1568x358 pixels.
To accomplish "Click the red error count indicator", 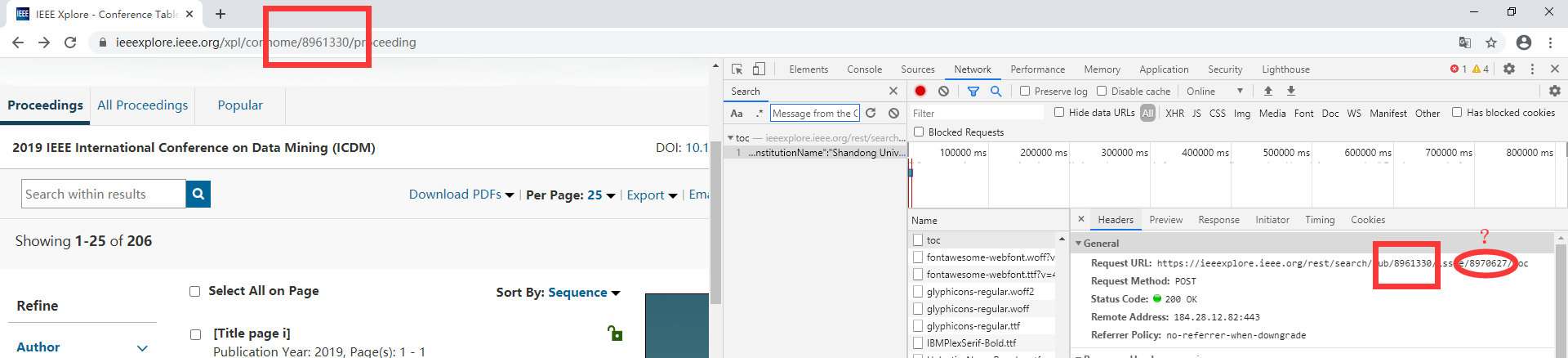I will click(1459, 69).
